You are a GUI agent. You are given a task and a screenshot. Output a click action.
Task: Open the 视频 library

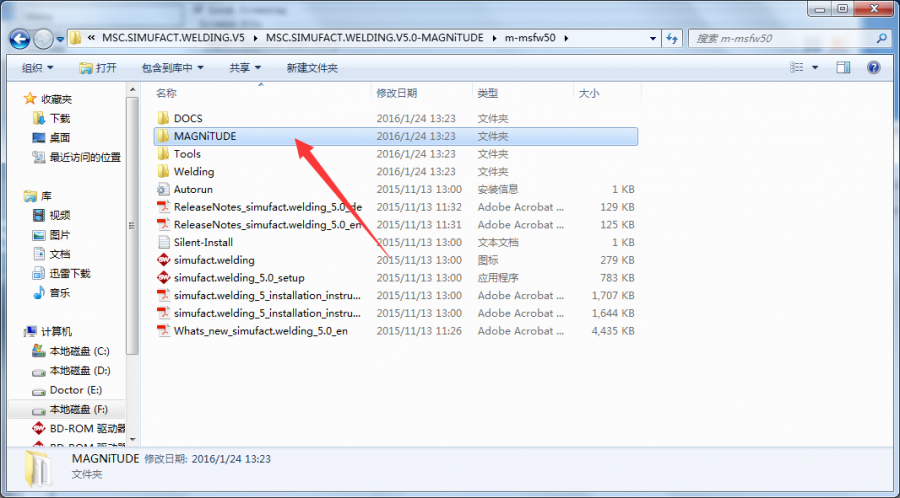60,215
